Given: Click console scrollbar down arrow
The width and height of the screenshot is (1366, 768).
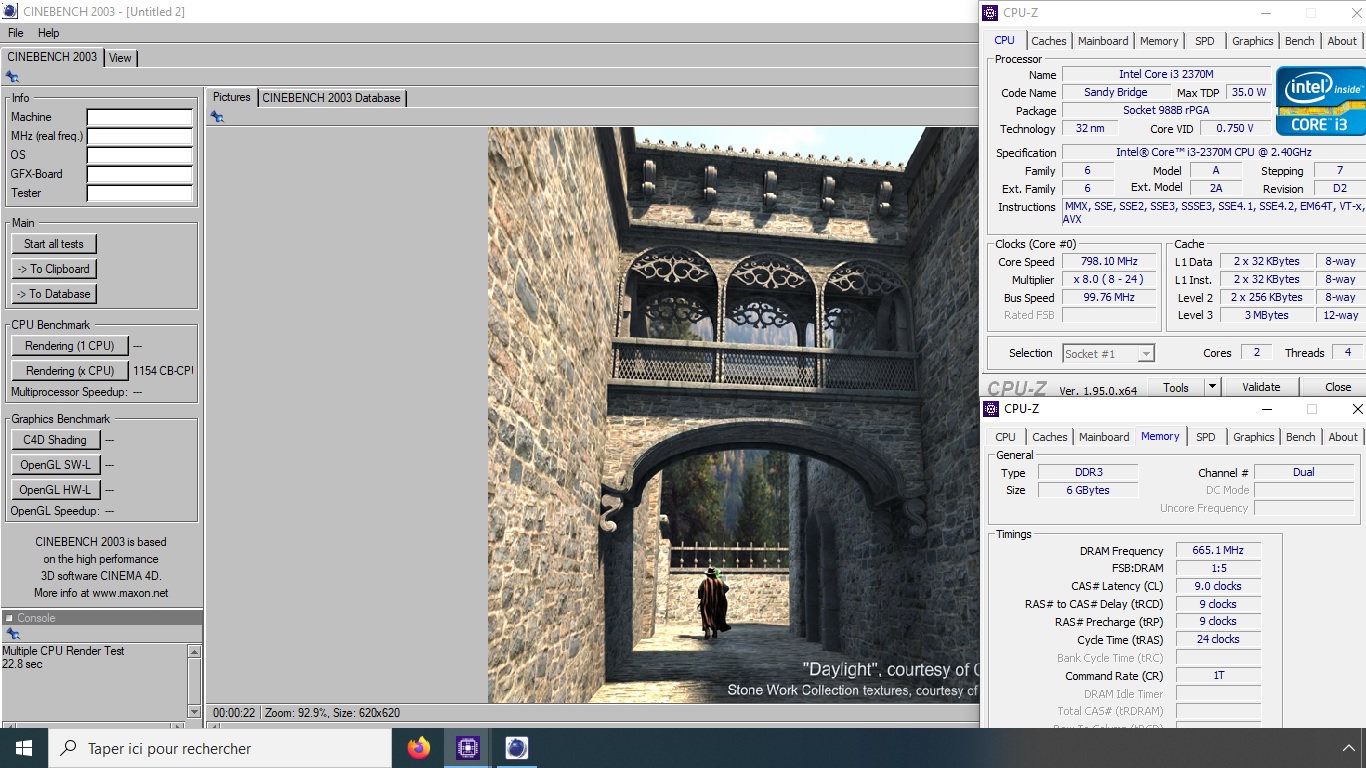Looking at the screenshot, I should [194, 711].
